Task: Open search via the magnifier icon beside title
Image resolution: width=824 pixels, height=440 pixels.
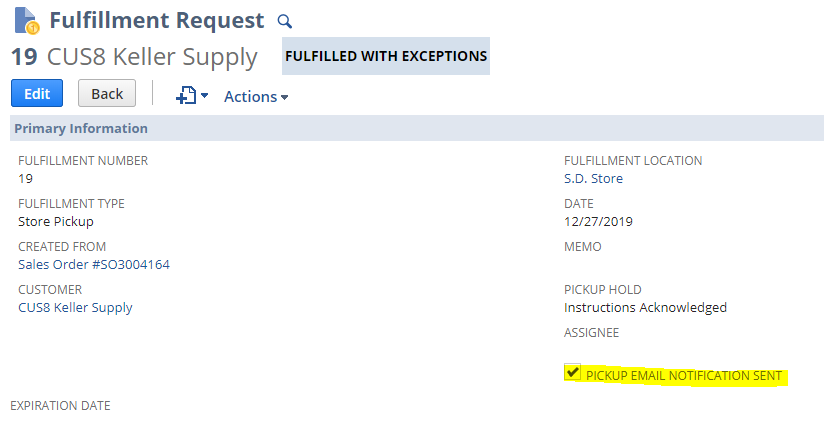Action: [284, 21]
